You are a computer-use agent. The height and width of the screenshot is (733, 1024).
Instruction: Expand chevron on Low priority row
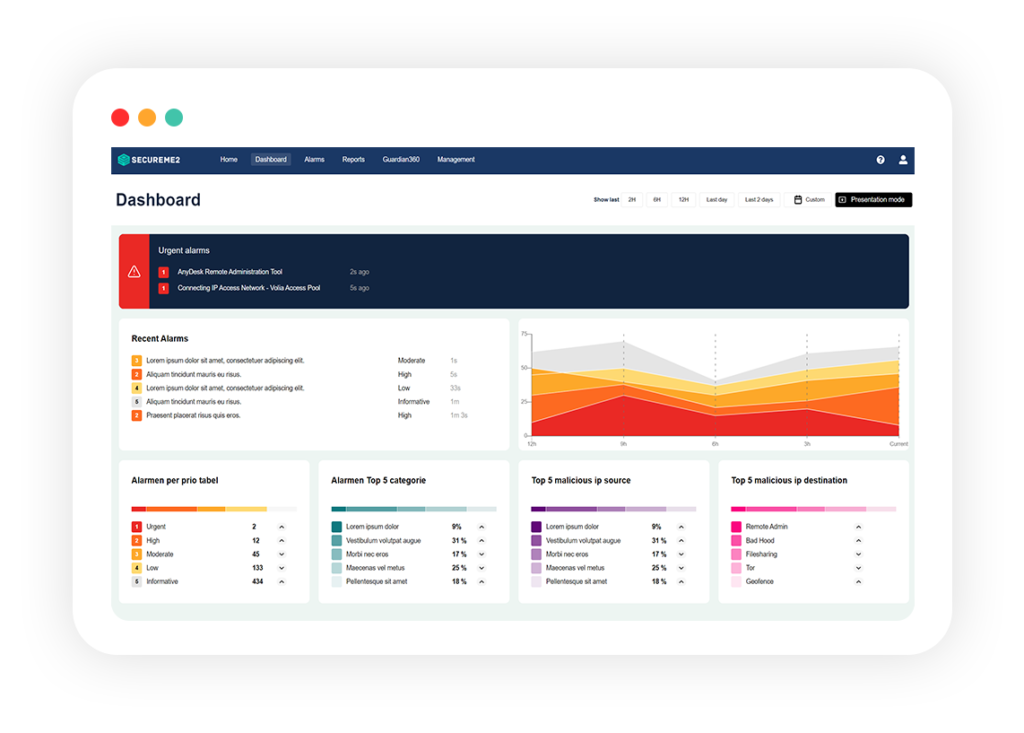[x=281, y=568]
